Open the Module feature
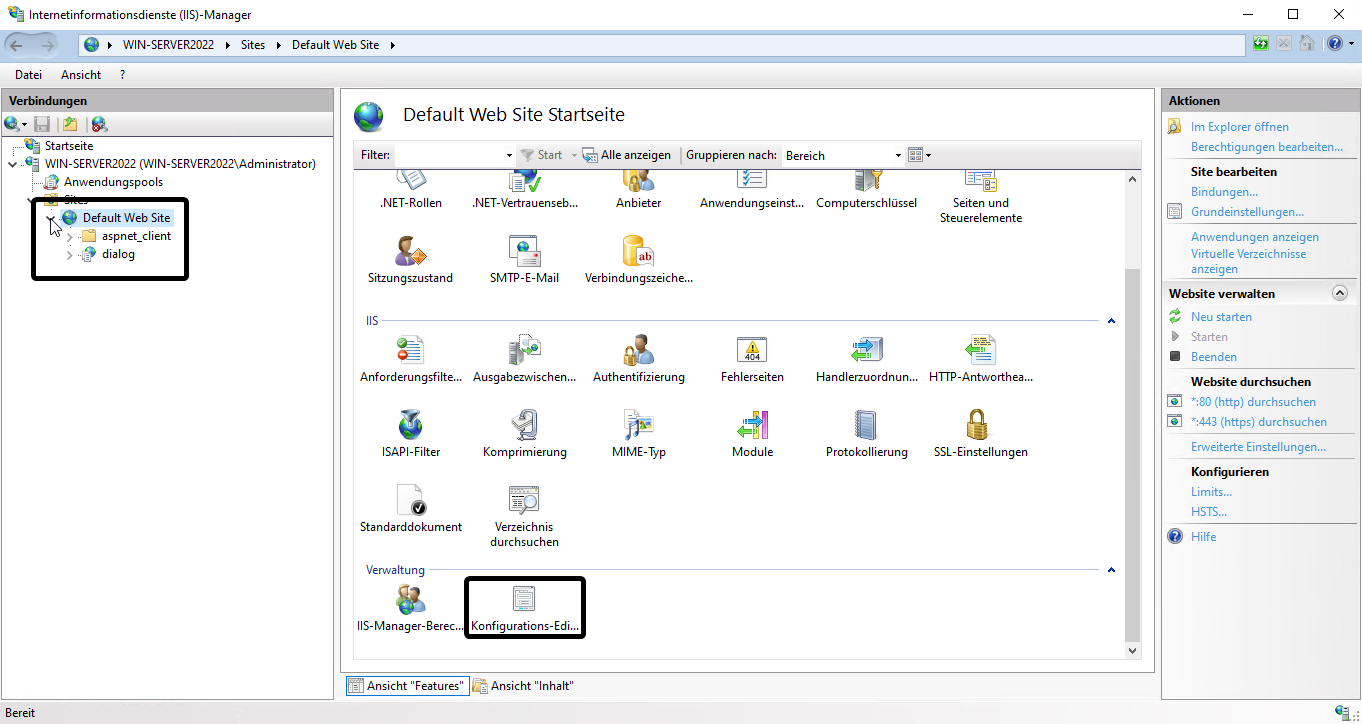Screen dimensions: 1362x724 point(752,434)
